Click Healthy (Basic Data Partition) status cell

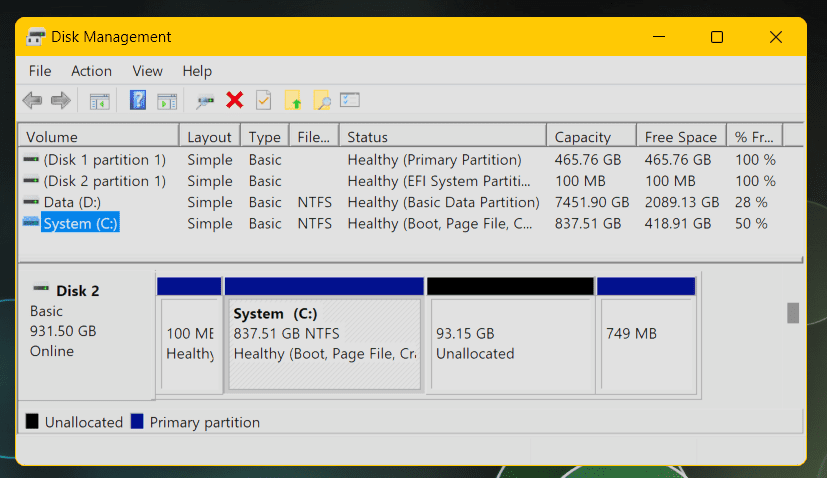point(443,202)
